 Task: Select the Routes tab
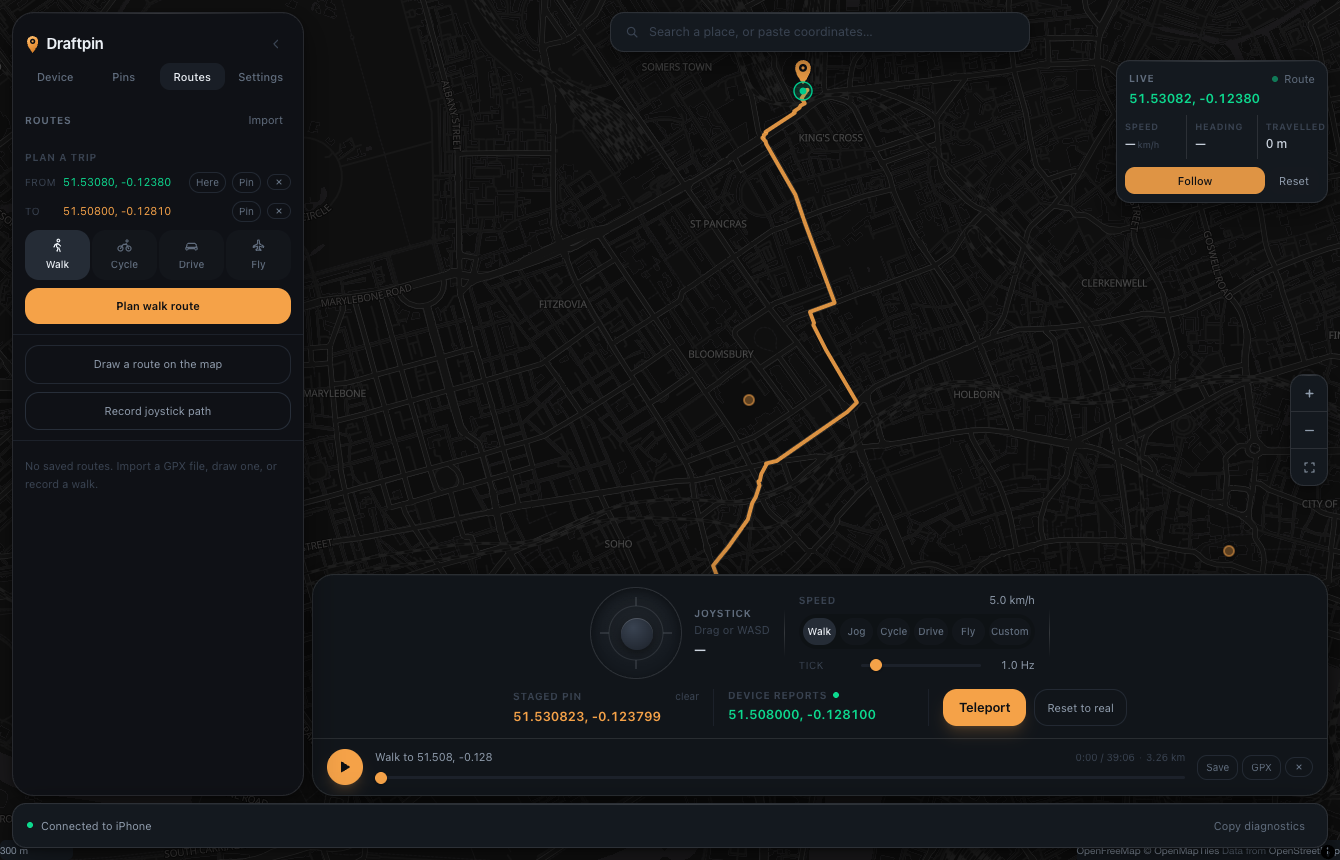pos(192,77)
